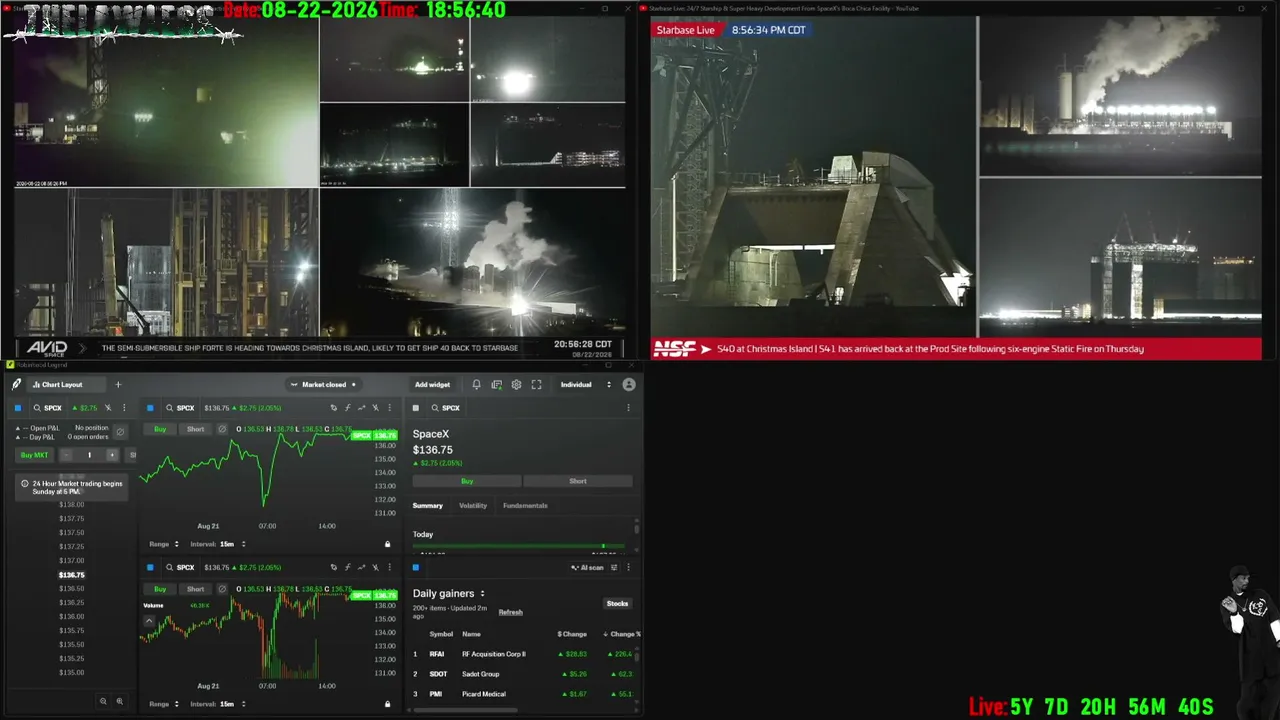The image size is (1280, 720).
Task: Select the drawing tool icon on the bottom chart
Action: click(x=333, y=567)
